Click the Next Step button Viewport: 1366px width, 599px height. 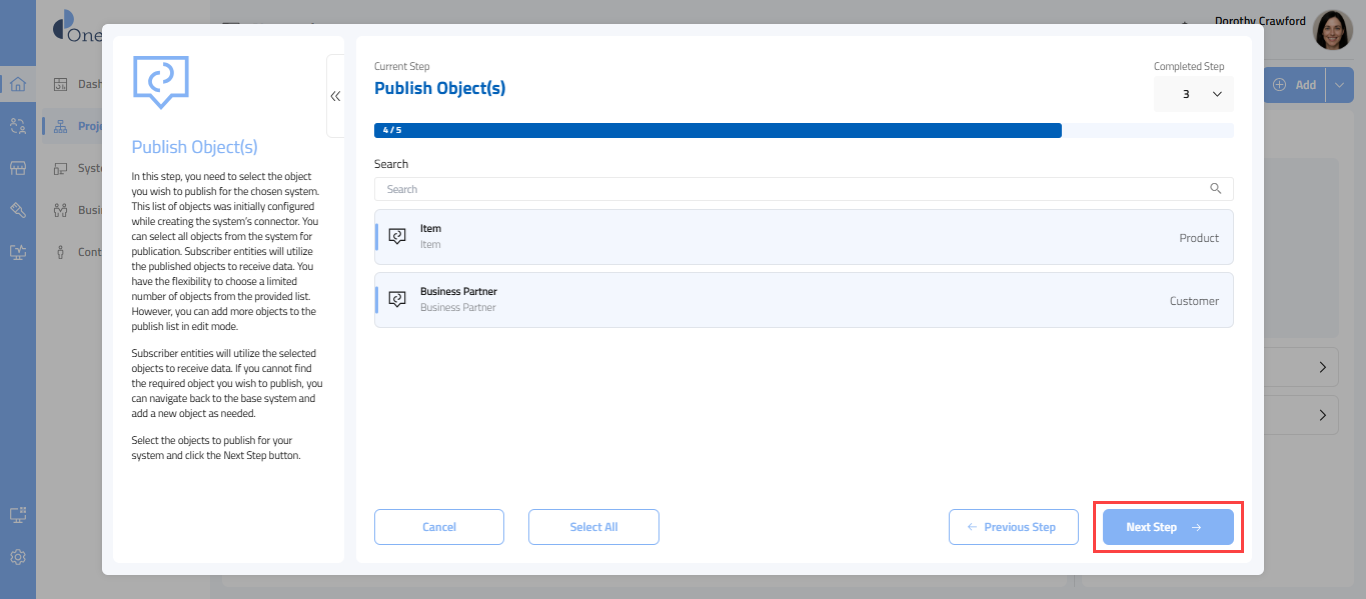point(1167,527)
